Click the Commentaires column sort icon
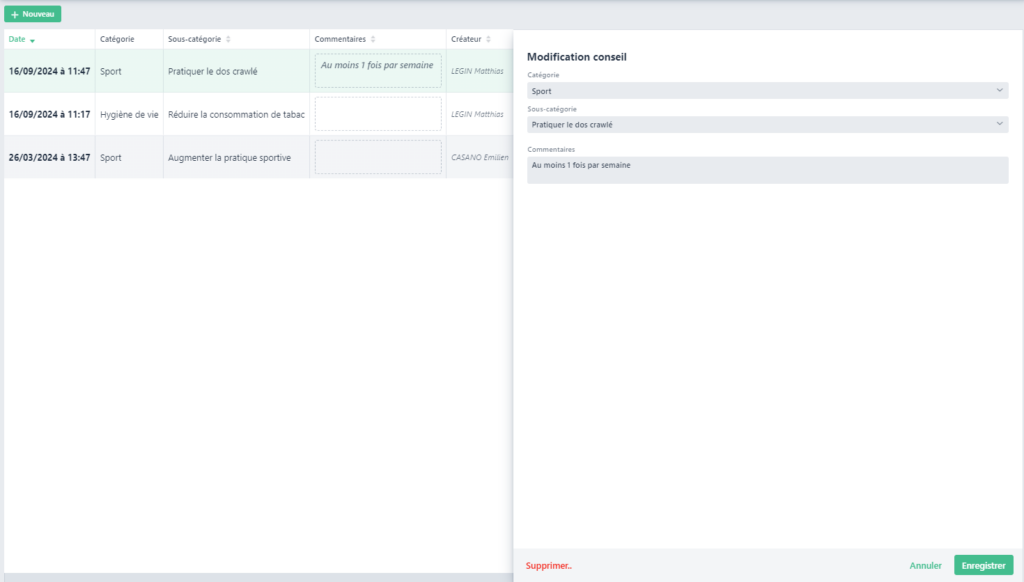The width and height of the screenshot is (1024, 582). [373, 40]
